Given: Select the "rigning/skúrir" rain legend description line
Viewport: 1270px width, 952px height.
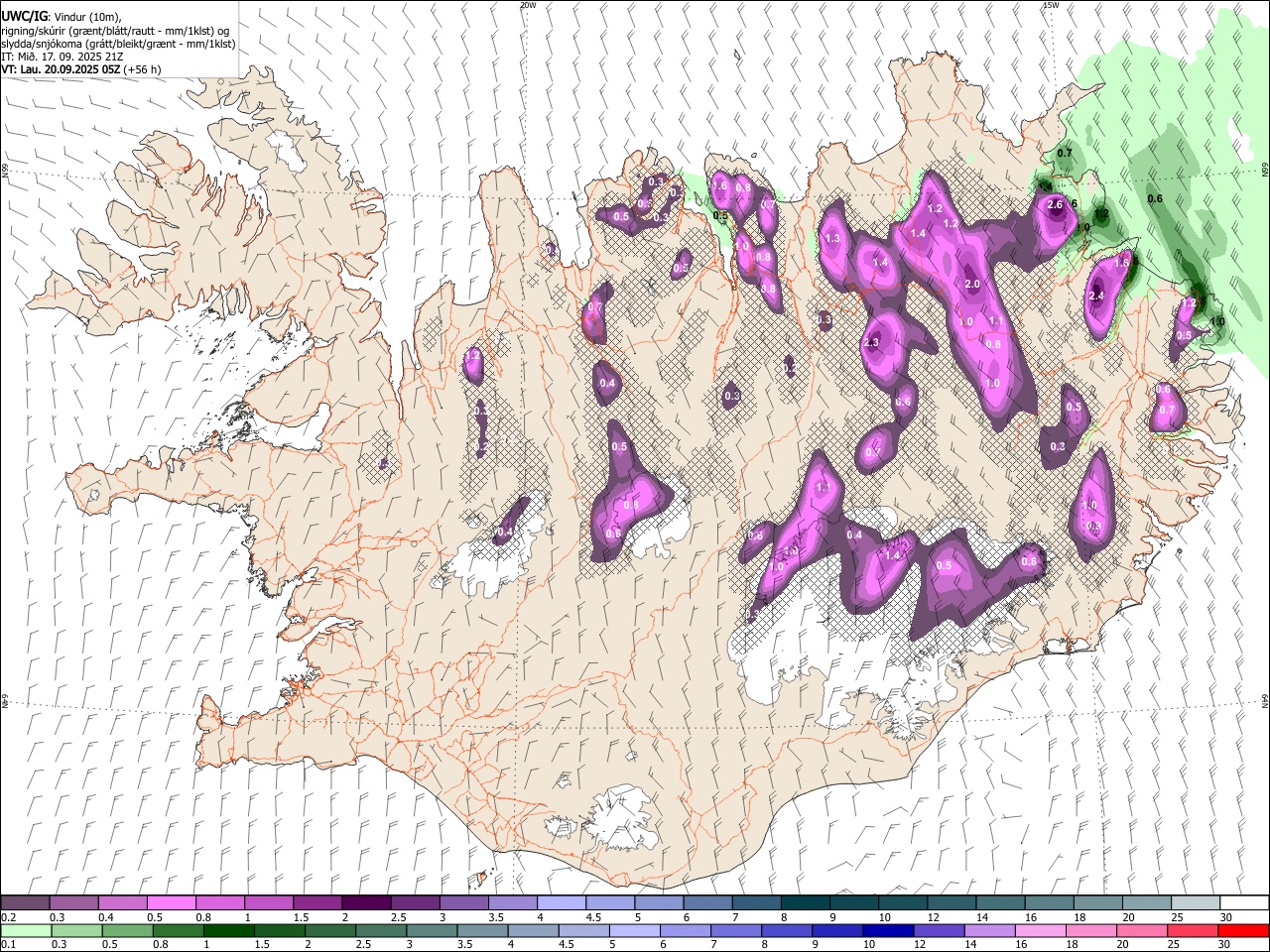Looking at the screenshot, I should tap(118, 31).
